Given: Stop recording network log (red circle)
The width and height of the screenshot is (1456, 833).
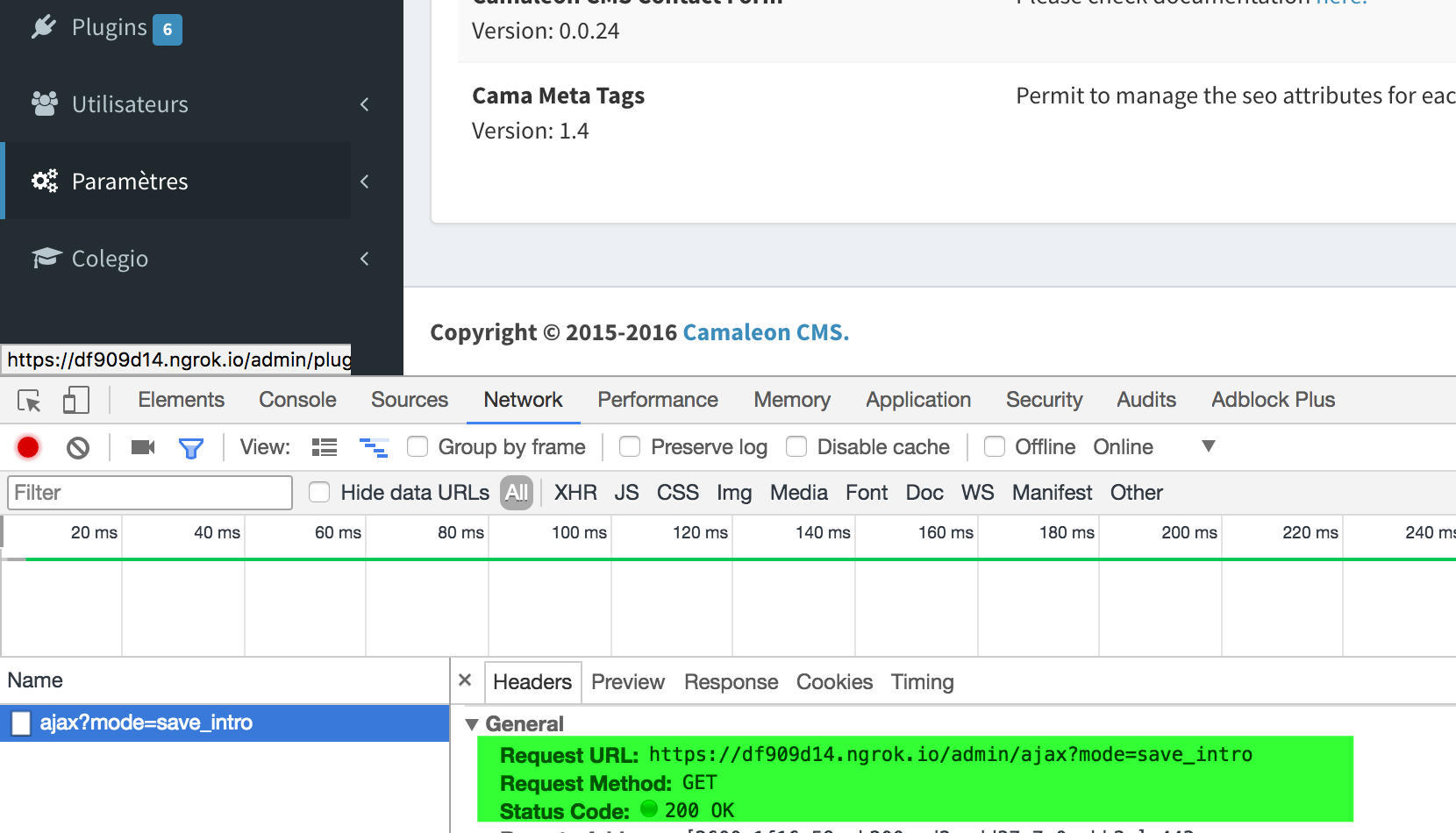Looking at the screenshot, I should (27, 446).
